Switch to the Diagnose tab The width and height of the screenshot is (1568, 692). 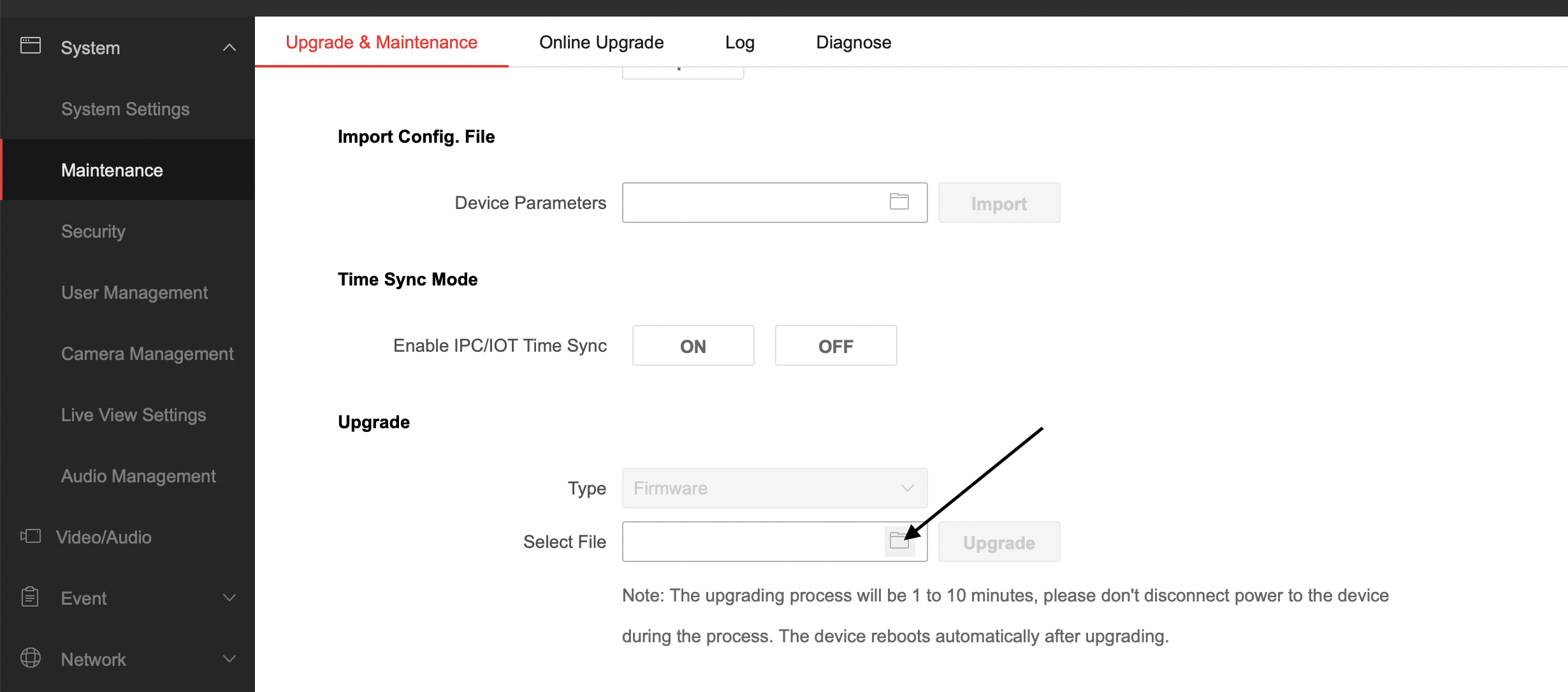click(853, 41)
